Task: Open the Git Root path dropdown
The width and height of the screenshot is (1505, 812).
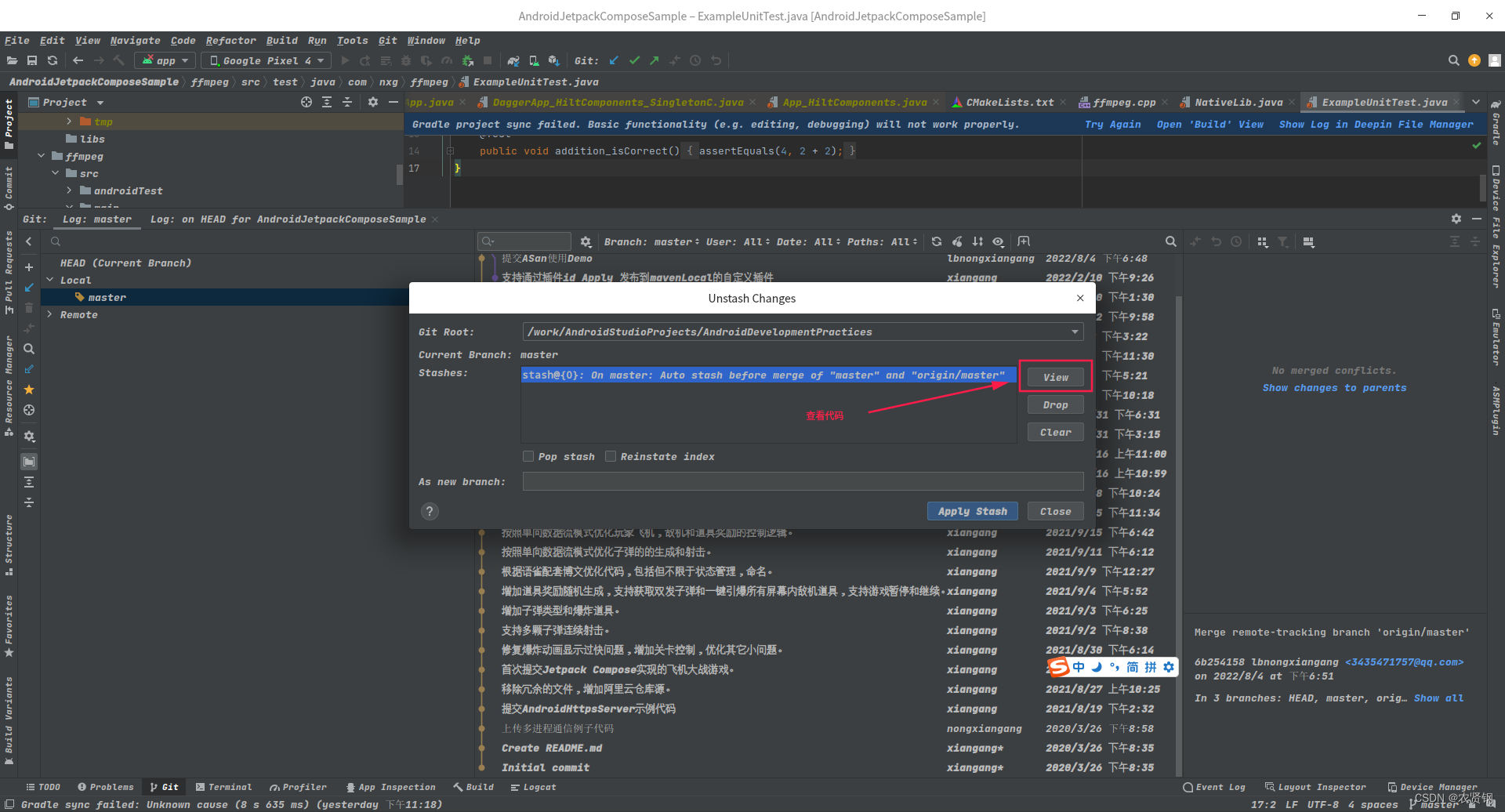Action: pos(1075,332)
